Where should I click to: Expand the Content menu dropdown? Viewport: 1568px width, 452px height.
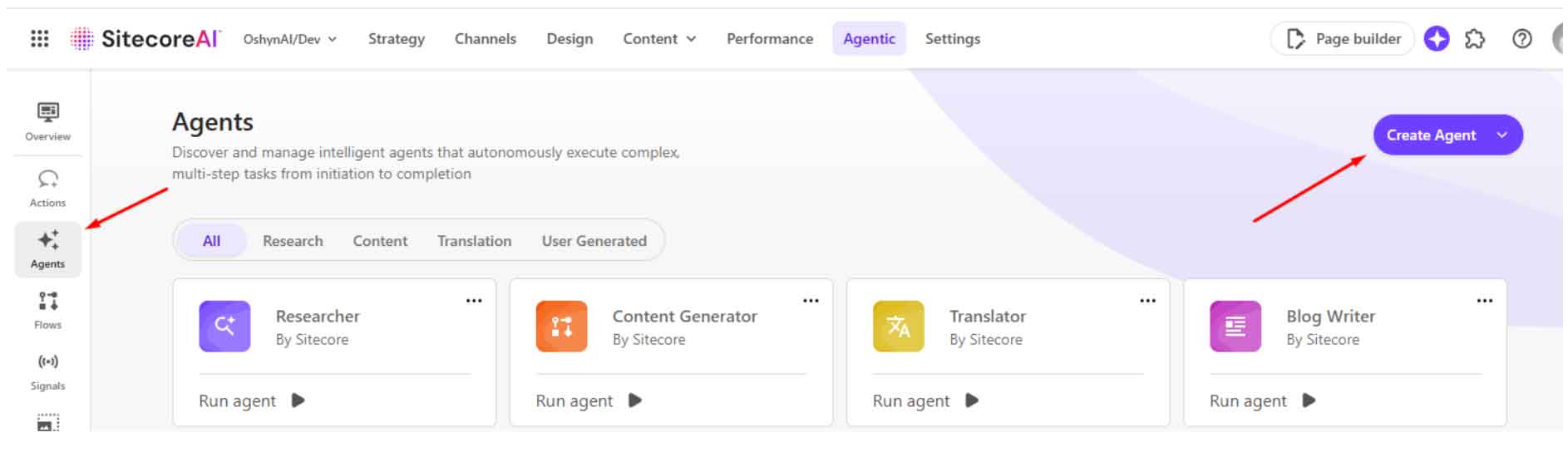659,39
